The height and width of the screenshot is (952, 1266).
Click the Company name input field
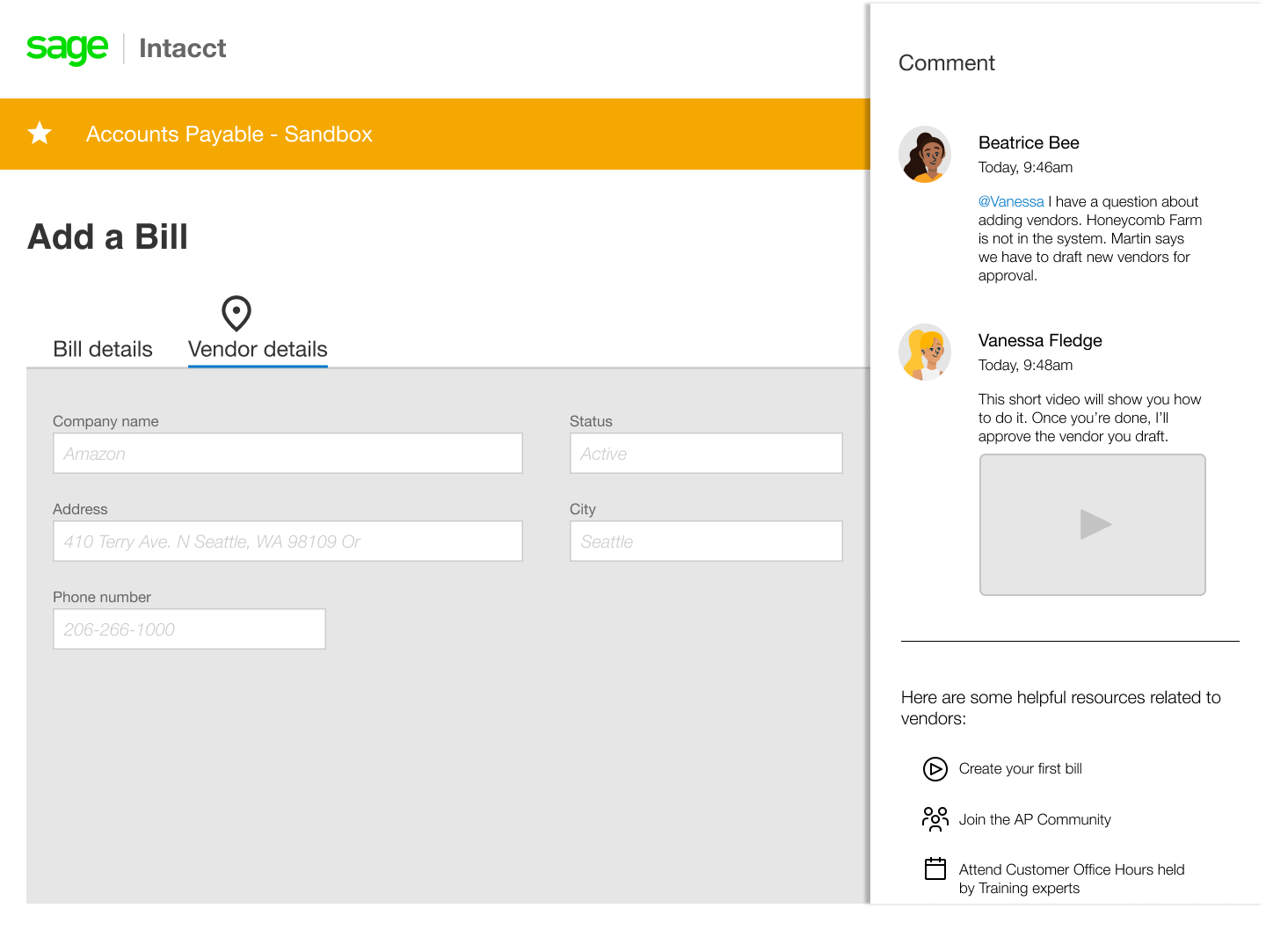tap(287, 454)
